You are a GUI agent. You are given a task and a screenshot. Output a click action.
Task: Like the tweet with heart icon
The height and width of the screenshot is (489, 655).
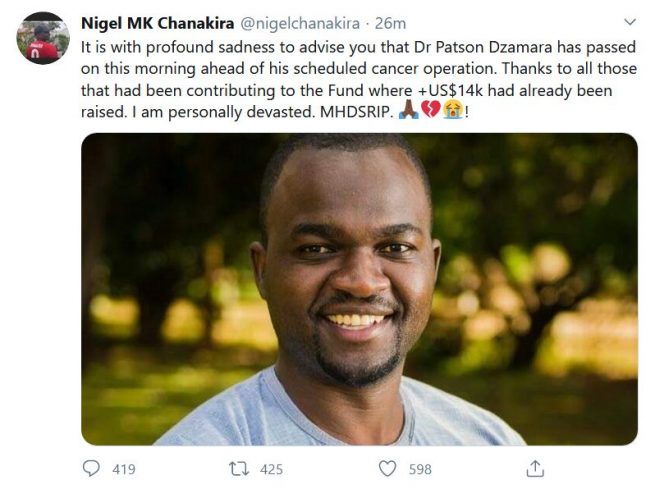click(388, 468)
